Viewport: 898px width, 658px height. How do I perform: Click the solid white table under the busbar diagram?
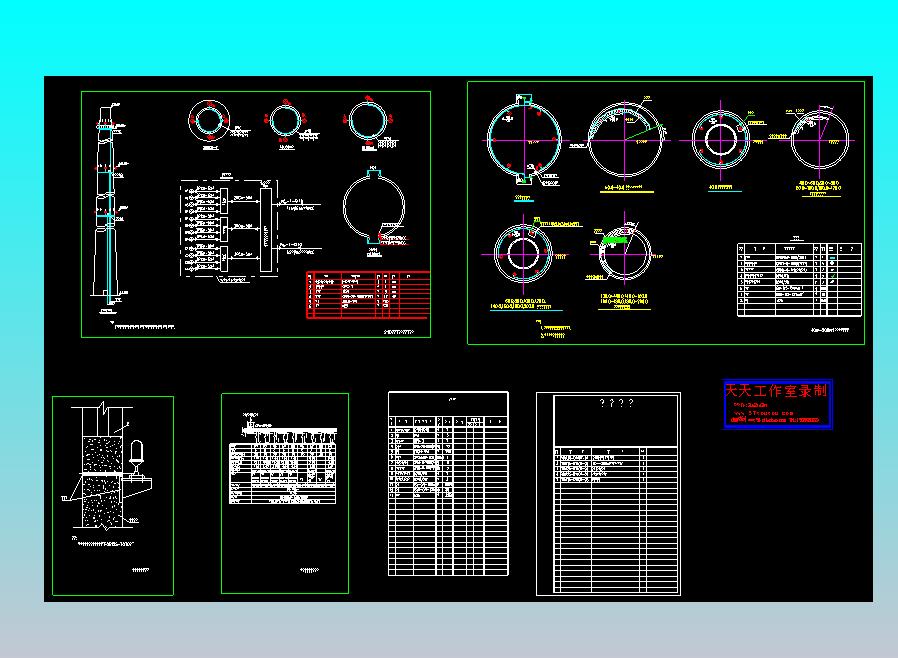click(282, 473)
